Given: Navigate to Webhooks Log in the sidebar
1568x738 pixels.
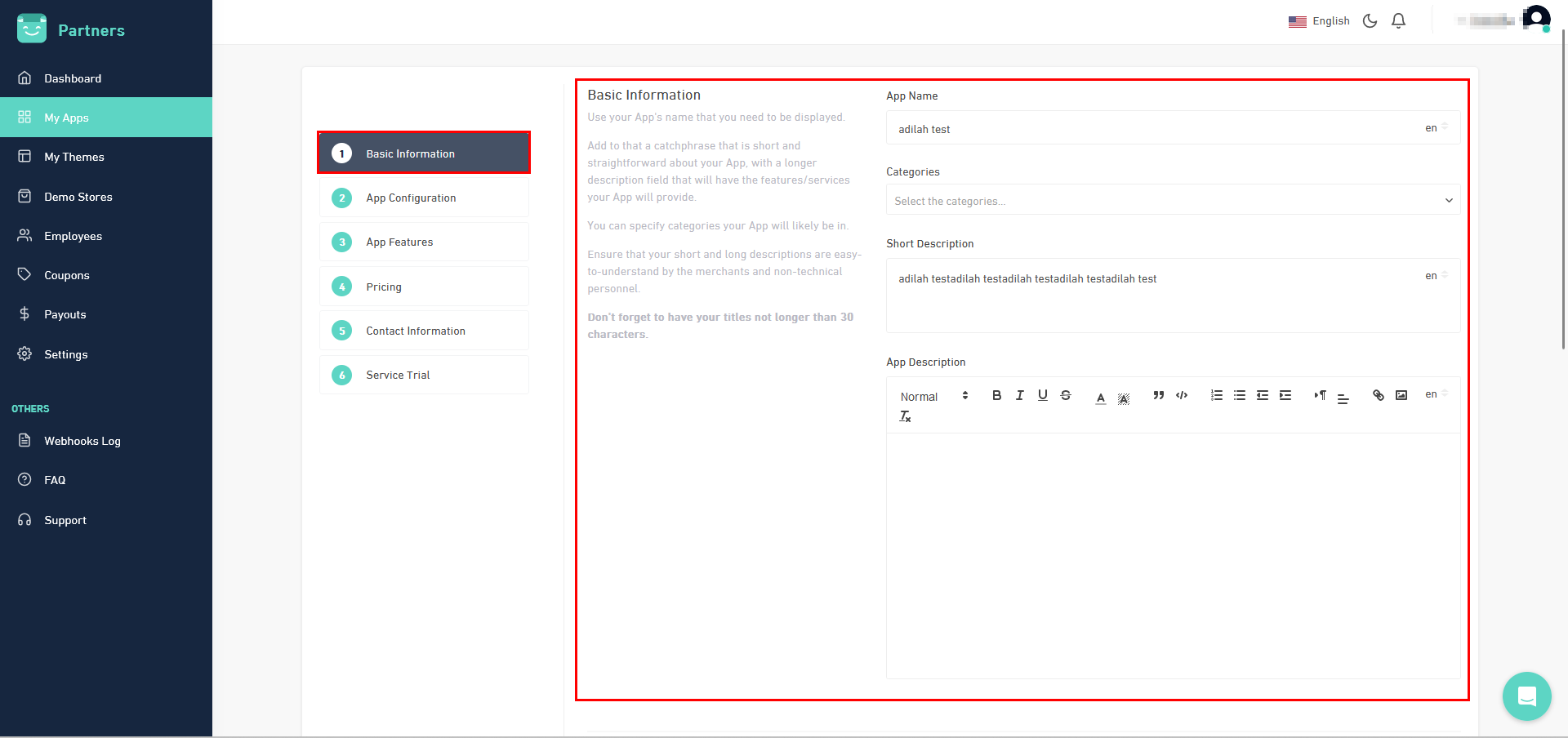Looking at the screenshot, I should click(x=82, y=441).
